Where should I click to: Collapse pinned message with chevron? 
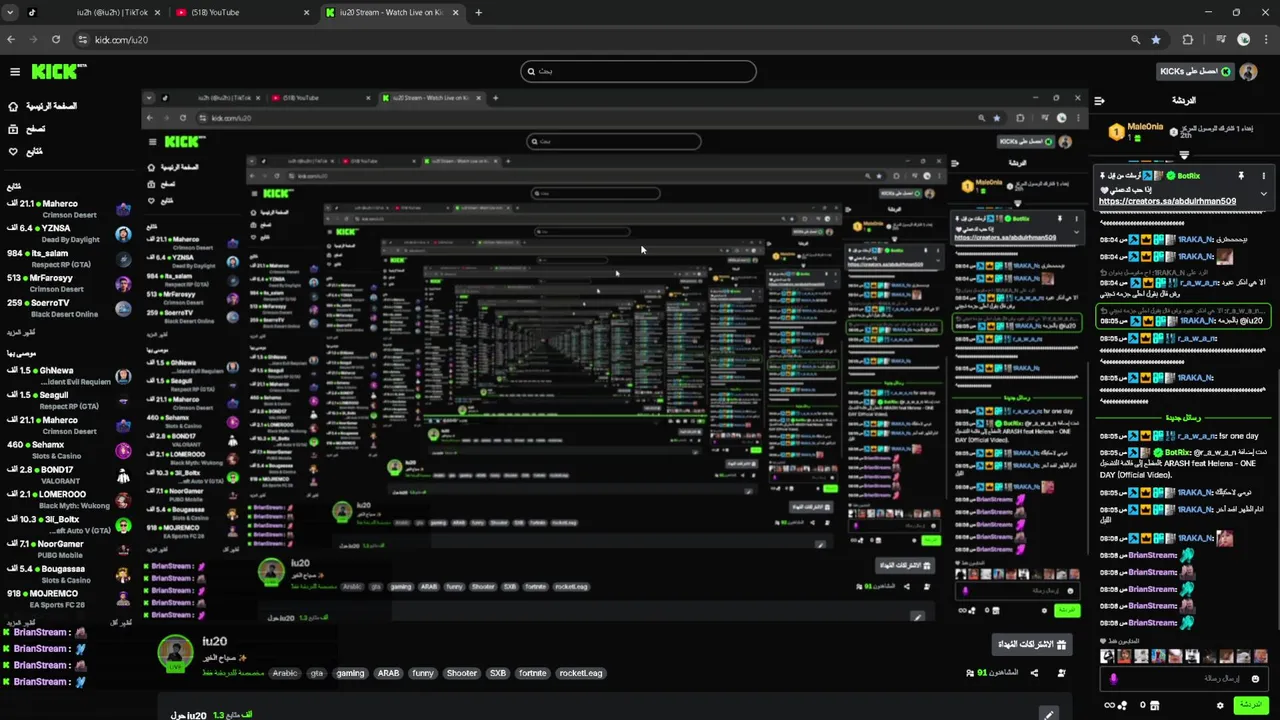coord(1263,194)
